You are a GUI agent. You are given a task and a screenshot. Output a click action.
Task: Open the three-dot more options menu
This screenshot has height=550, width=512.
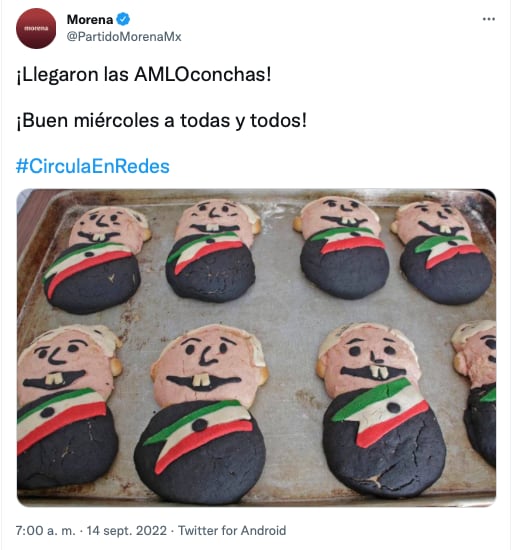[x=489, y=19]
